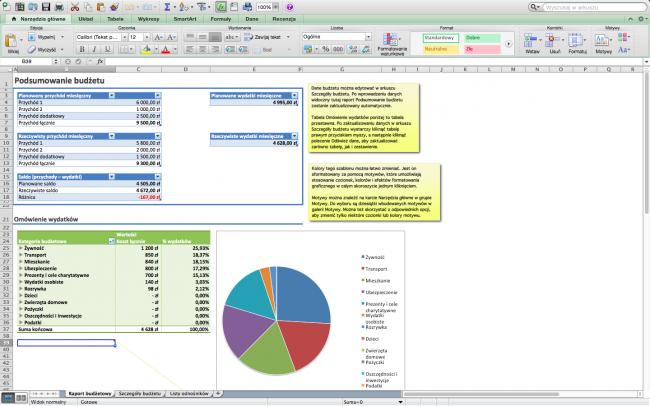Image resolution: width=650 pixels, height=406 pixels.
Task: Open Kategorie budżetowe filter dropdown
Action: tap(111, 241)
